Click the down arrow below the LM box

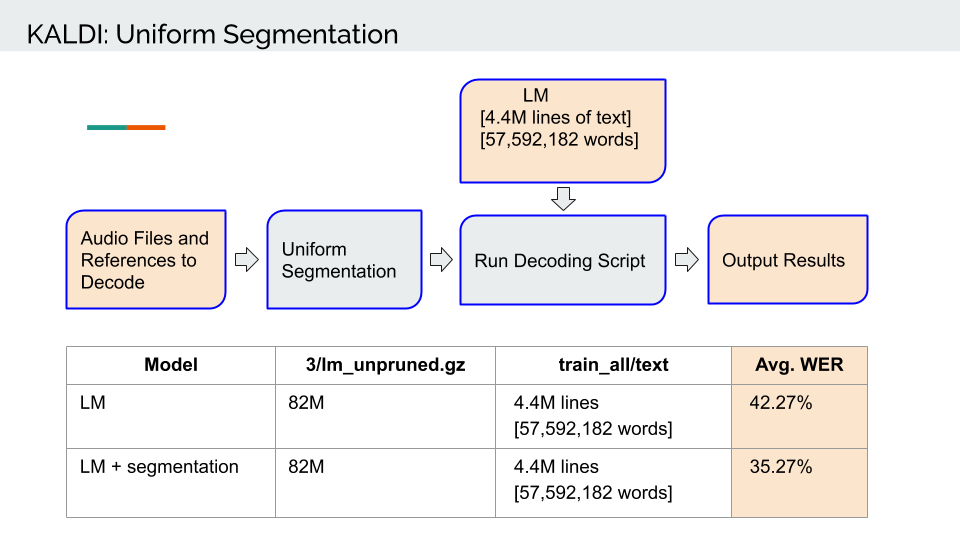563,199
